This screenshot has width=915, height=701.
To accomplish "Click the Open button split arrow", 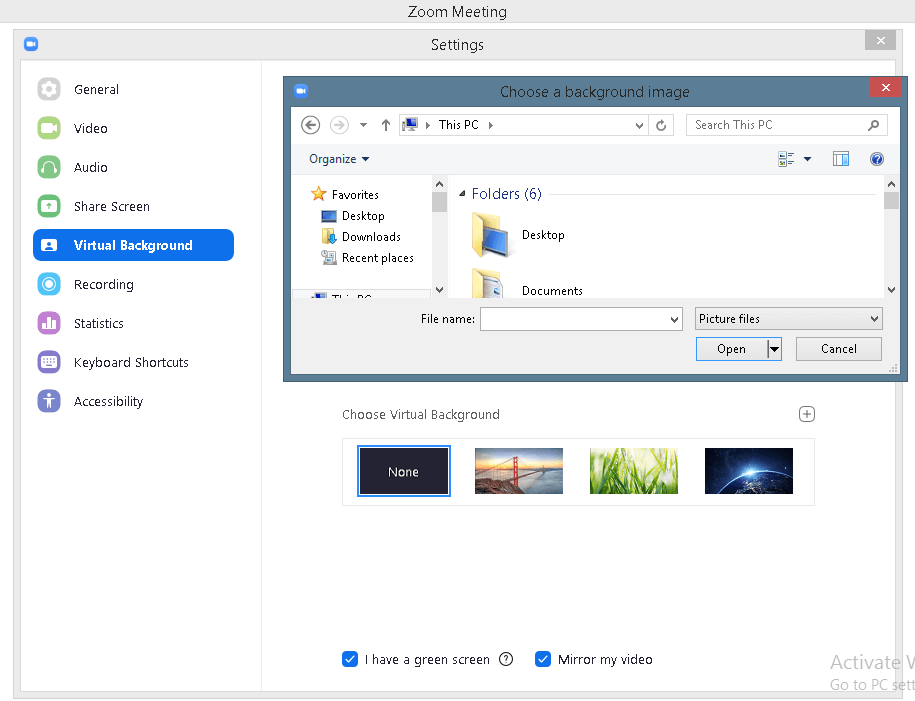I will click(x=774, y=349).
